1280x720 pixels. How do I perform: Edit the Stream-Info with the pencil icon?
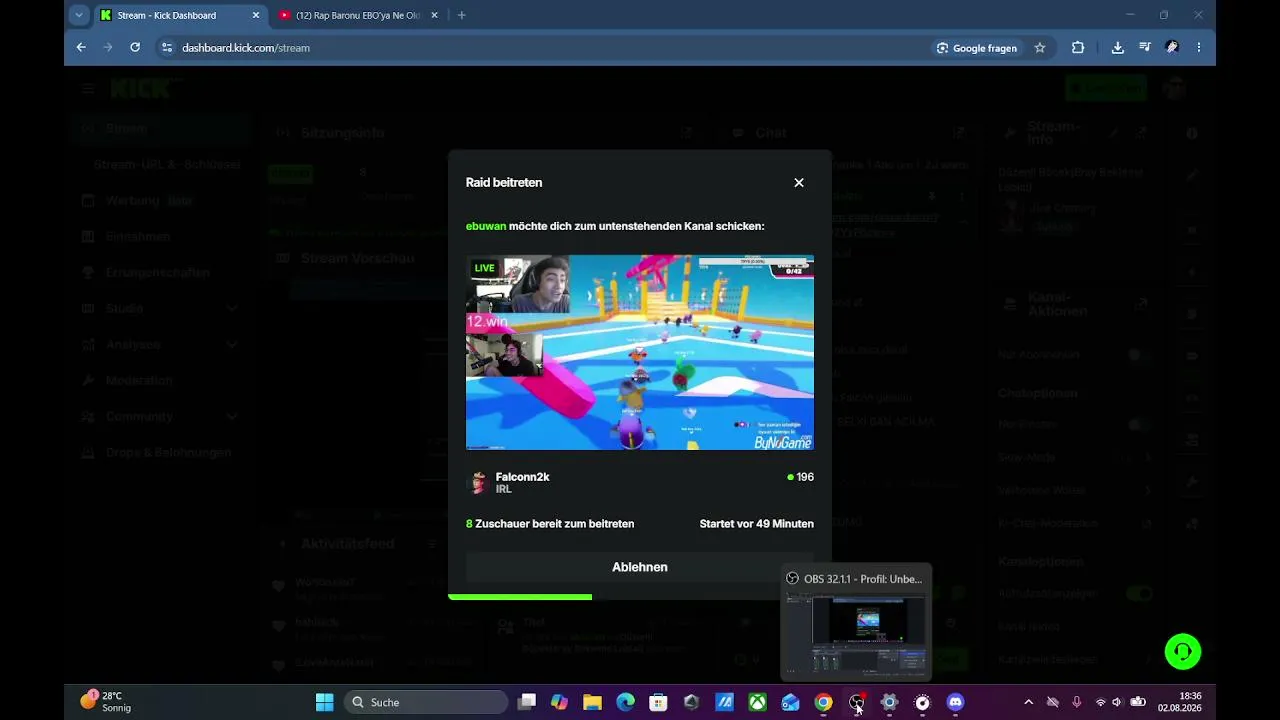click(1115, 133)
